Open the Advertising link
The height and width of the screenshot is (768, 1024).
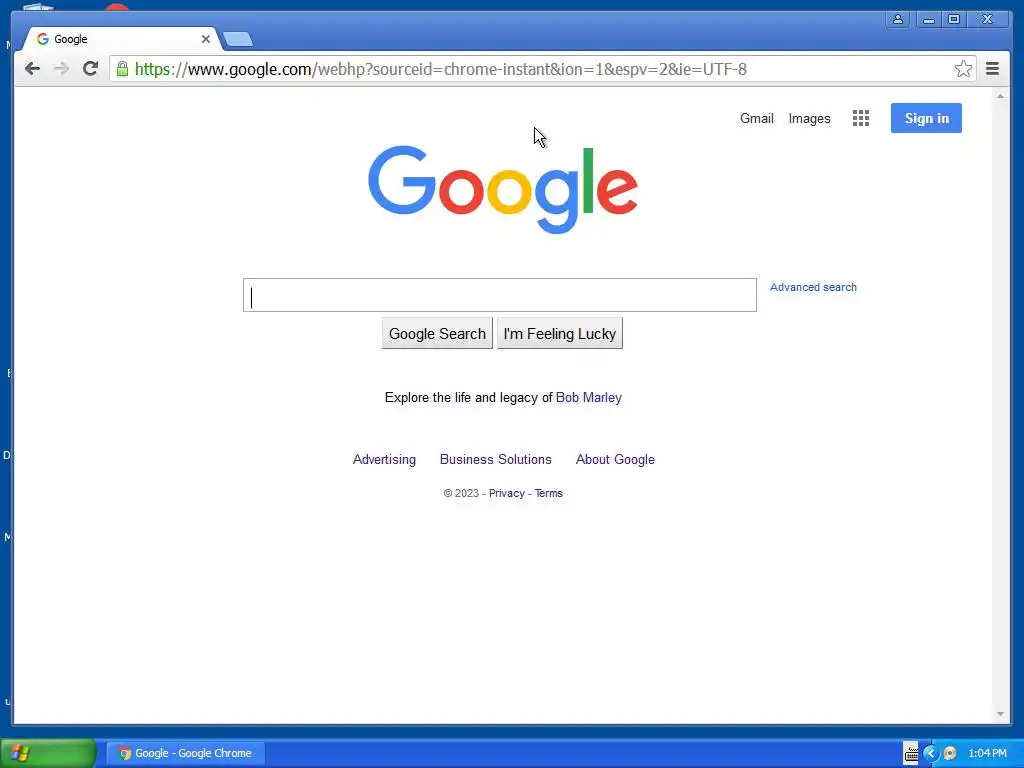tap(384, 460)
